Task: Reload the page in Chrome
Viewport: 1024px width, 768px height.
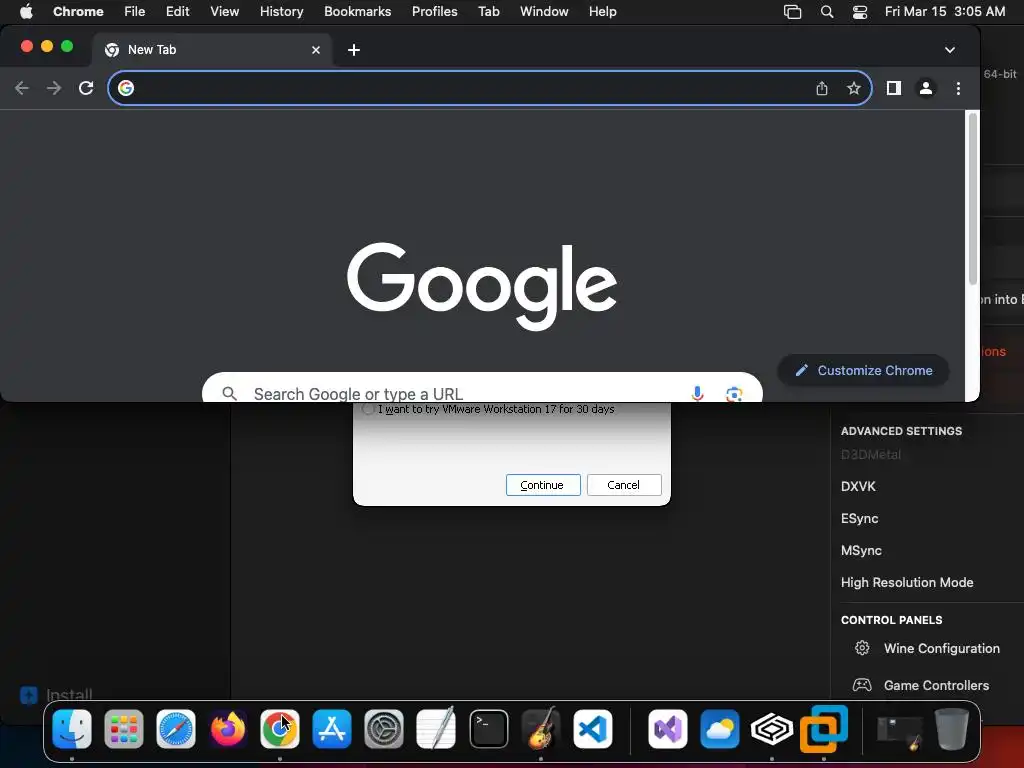Action: tap(86, 88)
